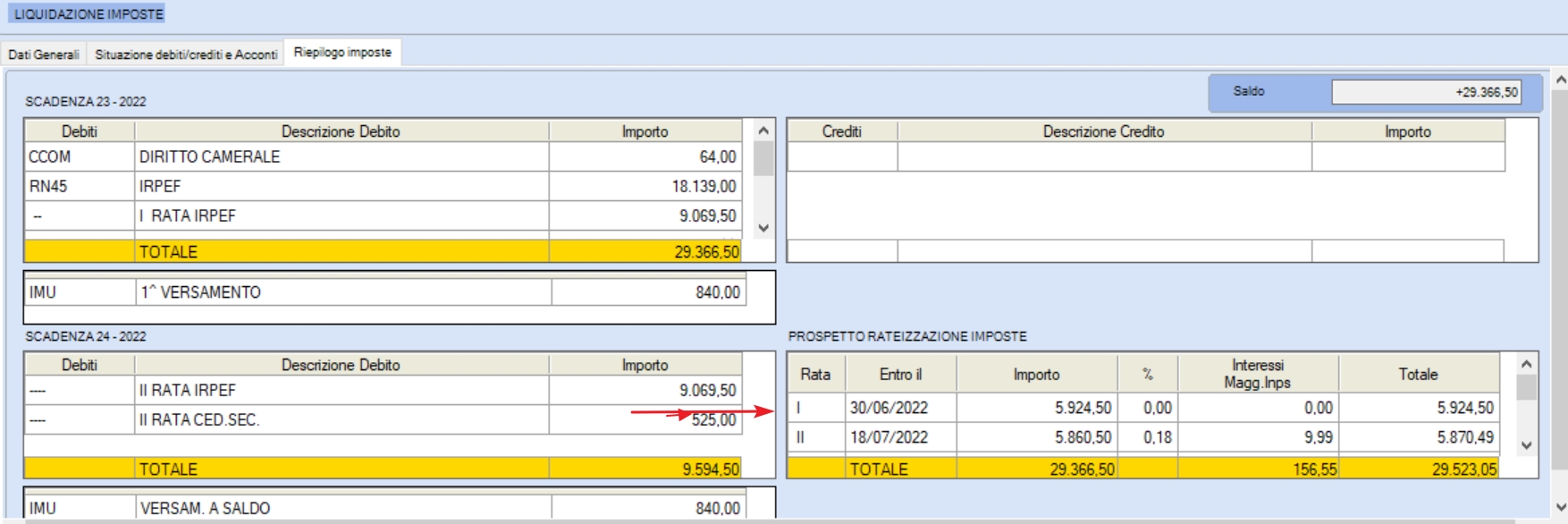Select the DIRITTO CAMERALE debit row
This screenshot has width=1568, height=524.
point(384,156)
